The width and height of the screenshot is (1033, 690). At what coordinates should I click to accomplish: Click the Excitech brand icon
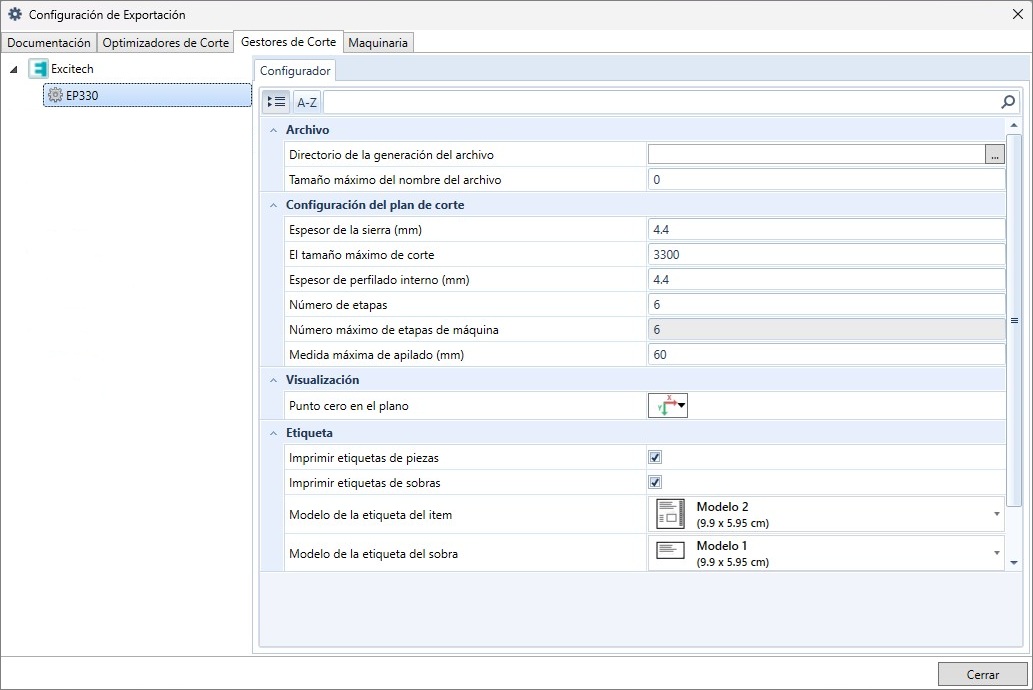(x=40, y=69)
